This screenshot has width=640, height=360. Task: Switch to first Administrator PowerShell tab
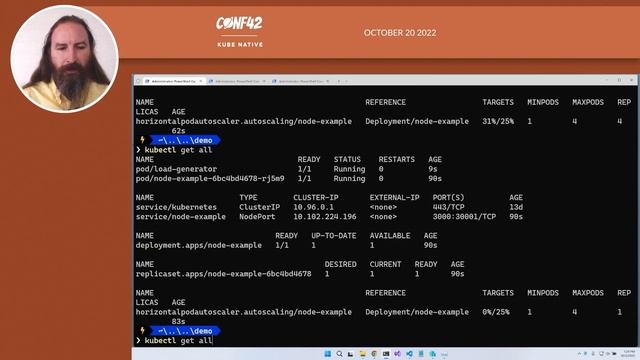pos(173,81)
